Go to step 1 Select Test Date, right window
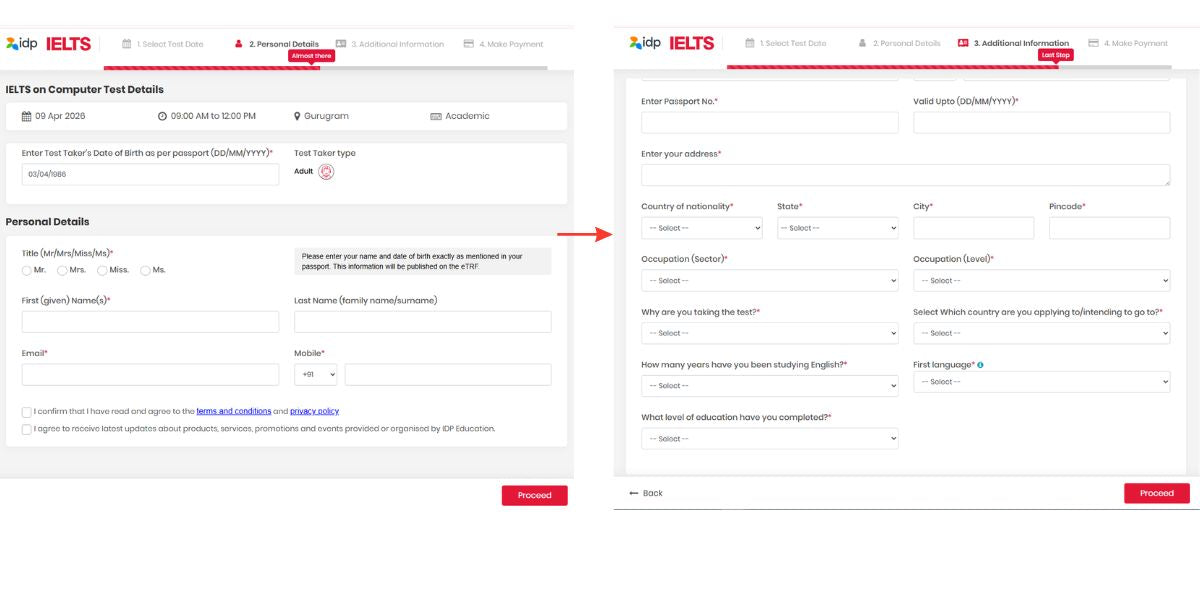Screen dimensions: 1200x600 pyautogui.click(x=786, y=43)
